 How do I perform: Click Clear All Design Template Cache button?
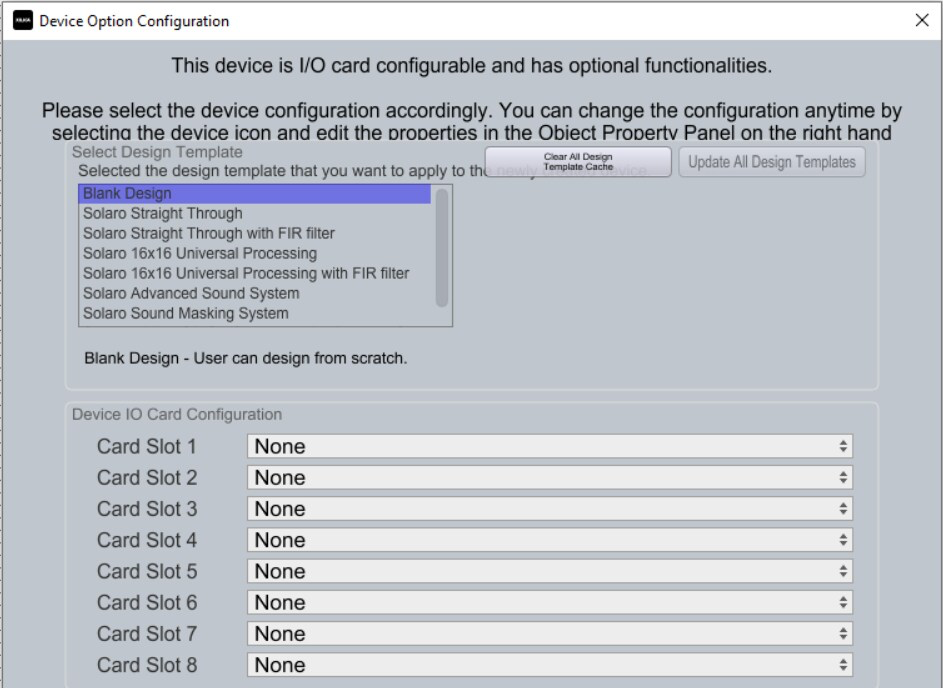point(578,162)
